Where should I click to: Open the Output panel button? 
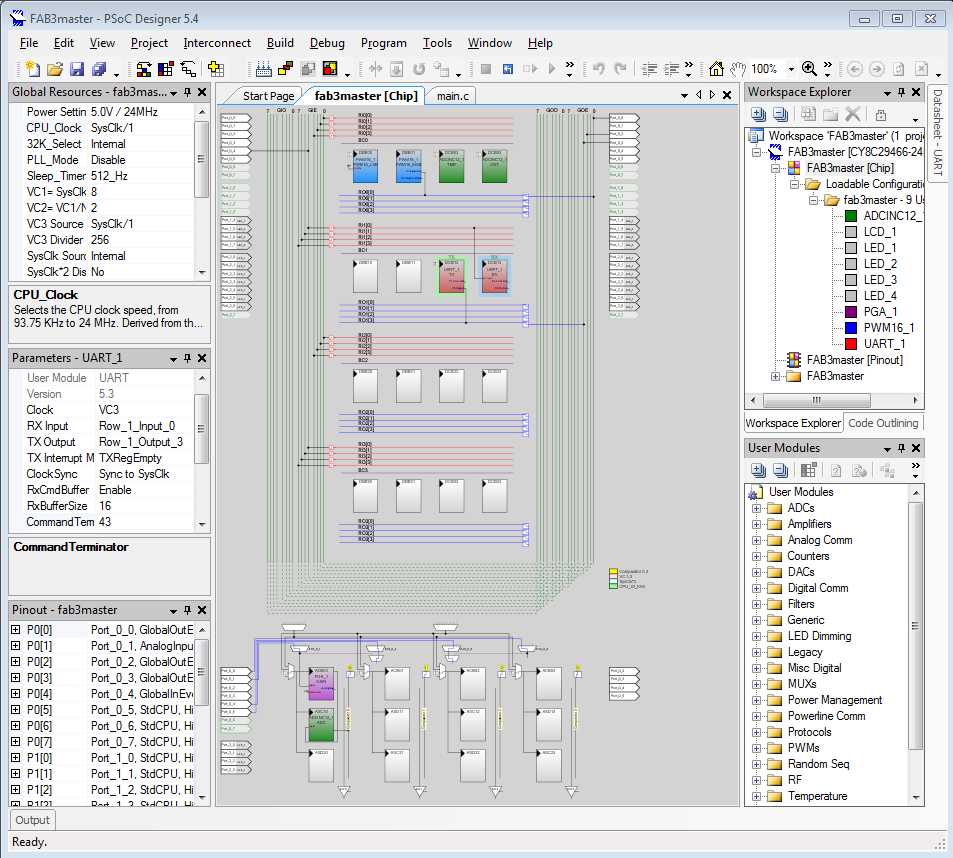33,820
